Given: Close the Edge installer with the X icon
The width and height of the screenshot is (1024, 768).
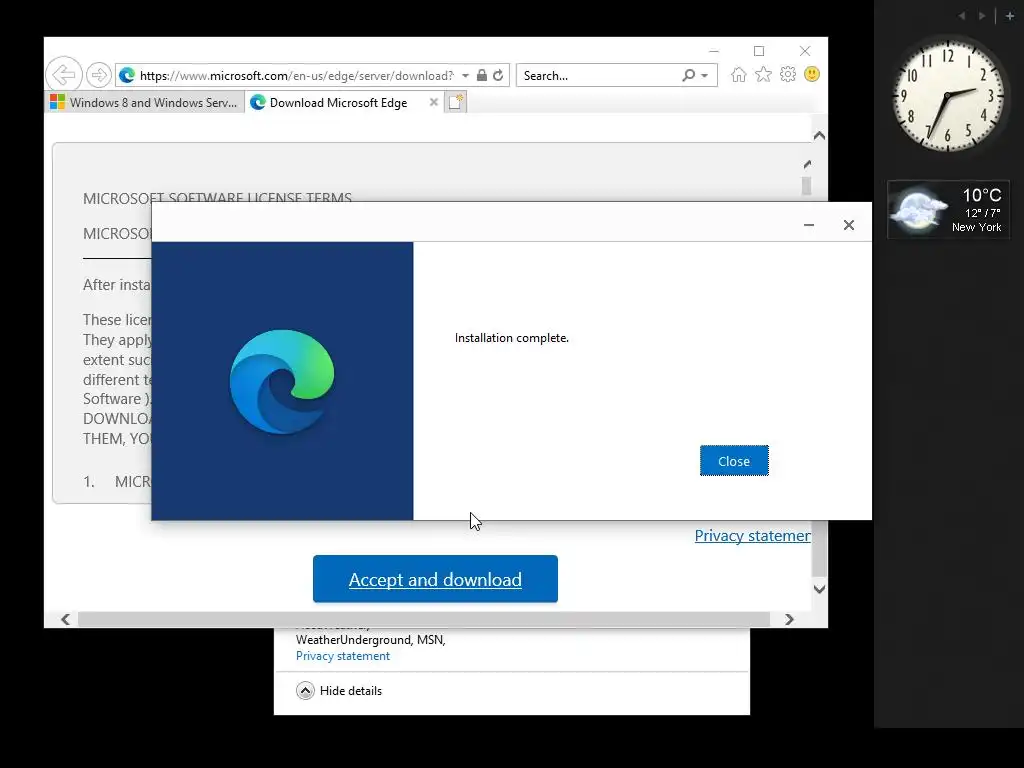Looking at the screenshot, I should 848,225.
